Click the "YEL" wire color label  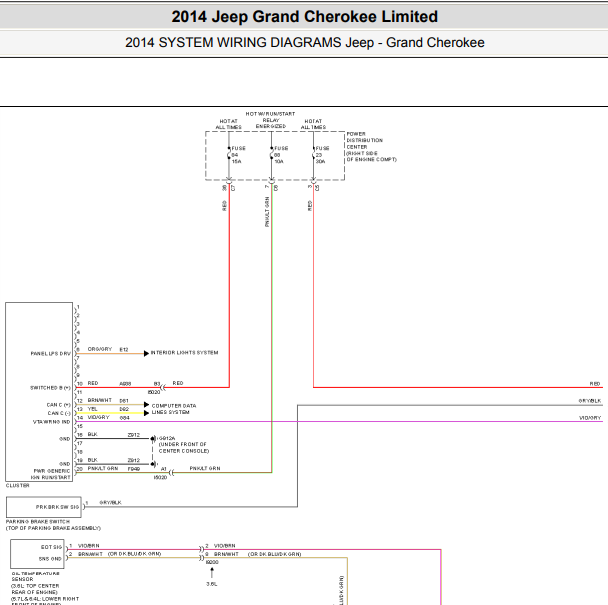[92, 409]
